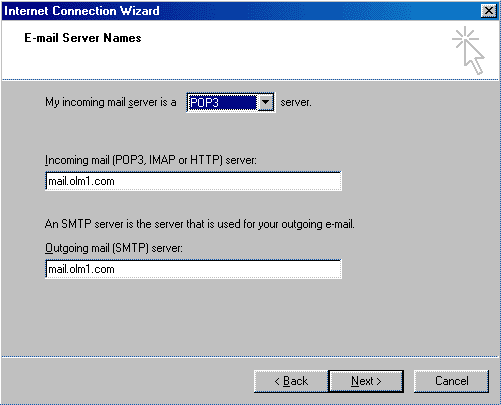Cancel the Internet Connection Wizard

451,381
